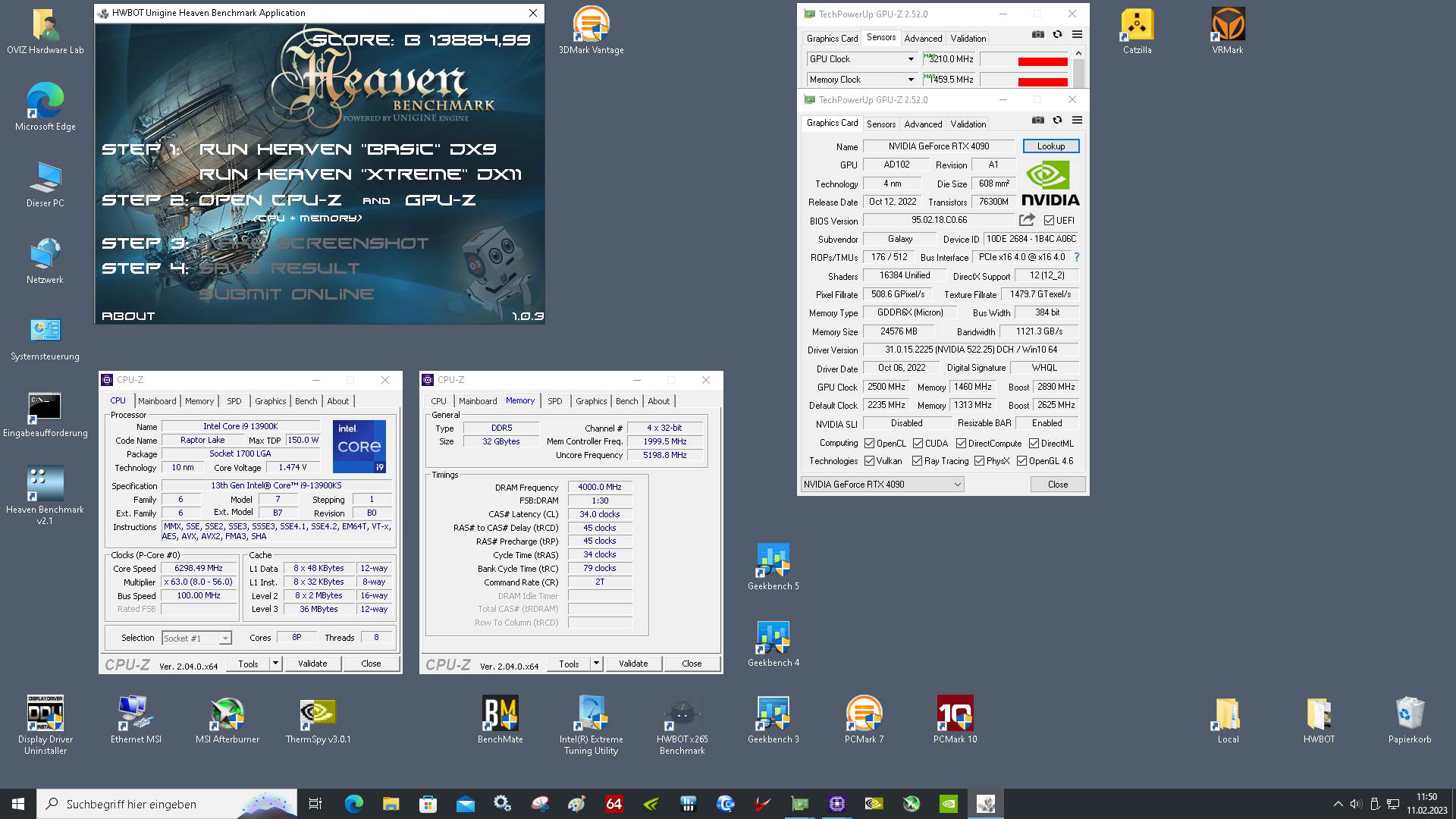Toggle Vulkan checkbox
Viewport: 1456px width, 819px height.
click(870, 461)
